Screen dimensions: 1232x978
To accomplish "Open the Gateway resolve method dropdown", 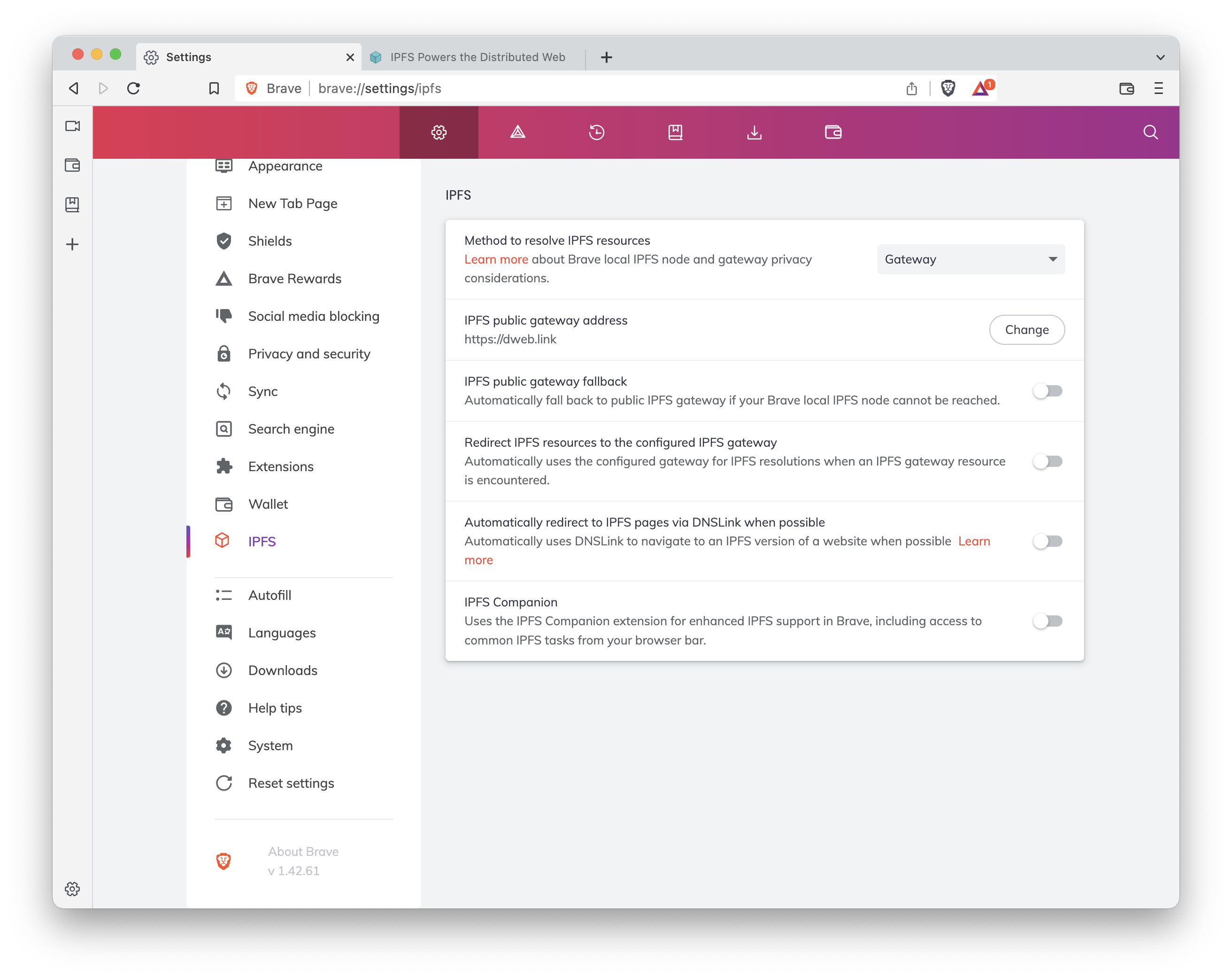I will click(970, 259).
